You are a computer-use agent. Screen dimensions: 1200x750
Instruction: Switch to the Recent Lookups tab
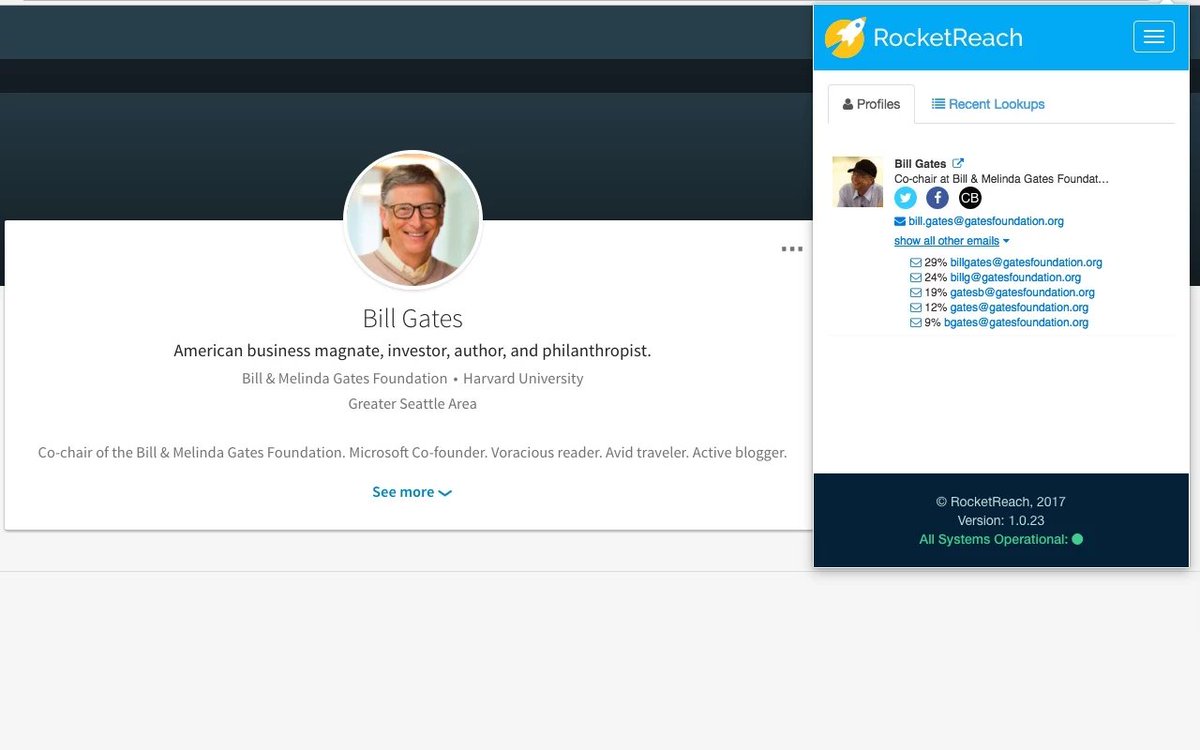tap(988, 104)
